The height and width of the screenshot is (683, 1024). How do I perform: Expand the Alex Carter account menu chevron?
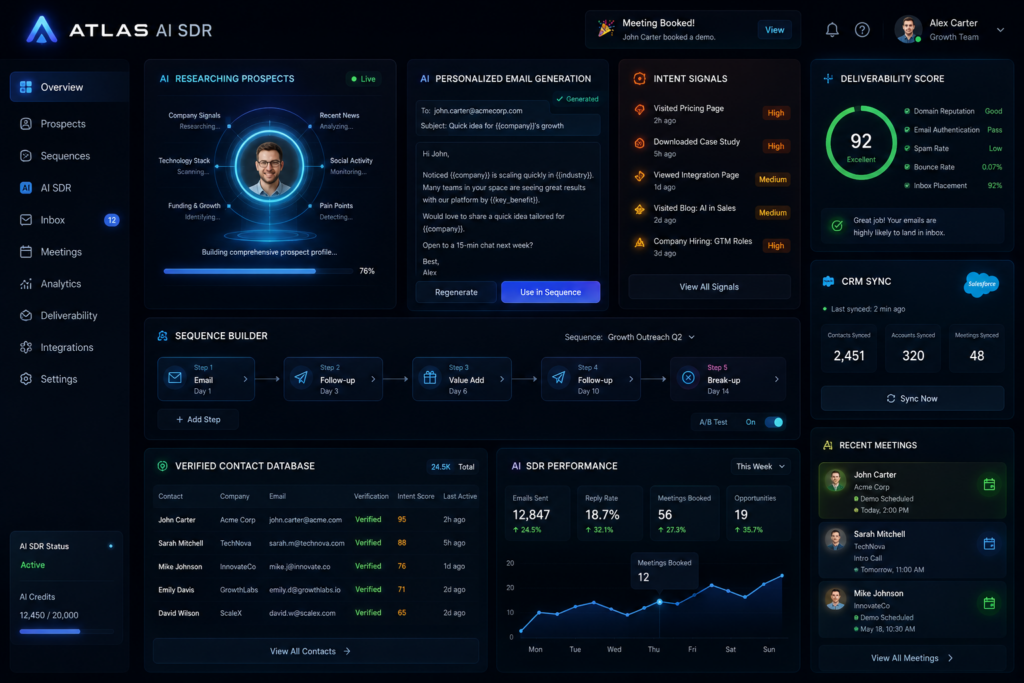[1000, 29]
